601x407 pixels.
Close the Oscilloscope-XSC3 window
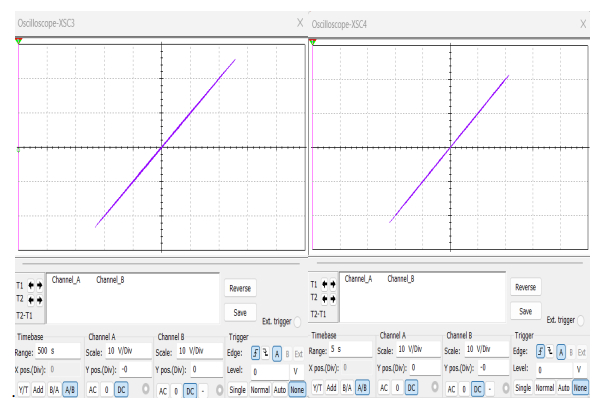pos(301,22)
